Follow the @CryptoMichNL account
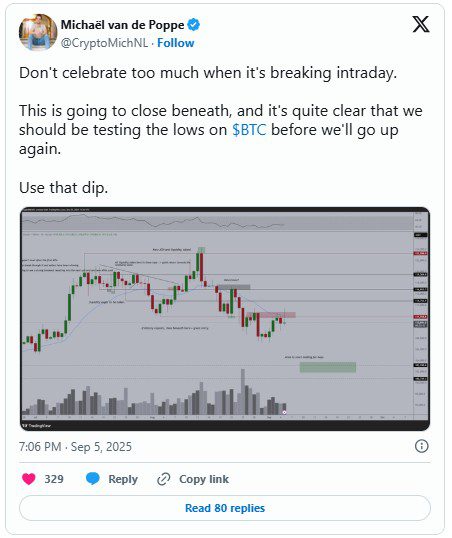This screenshot has width=452, height=538. click(x=175, y=43)
